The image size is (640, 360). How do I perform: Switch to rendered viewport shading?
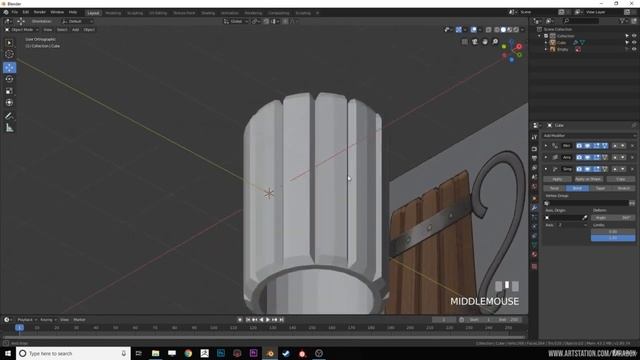coord(516,30)
